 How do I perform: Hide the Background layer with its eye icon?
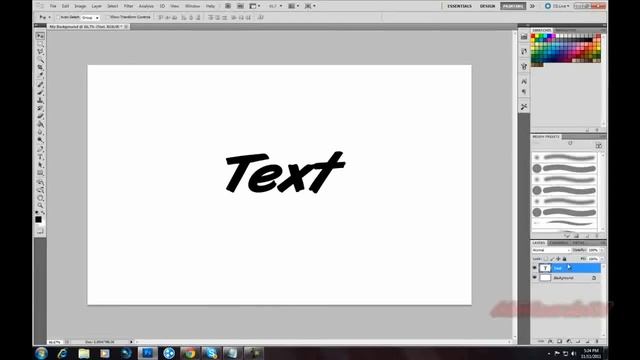534,278
